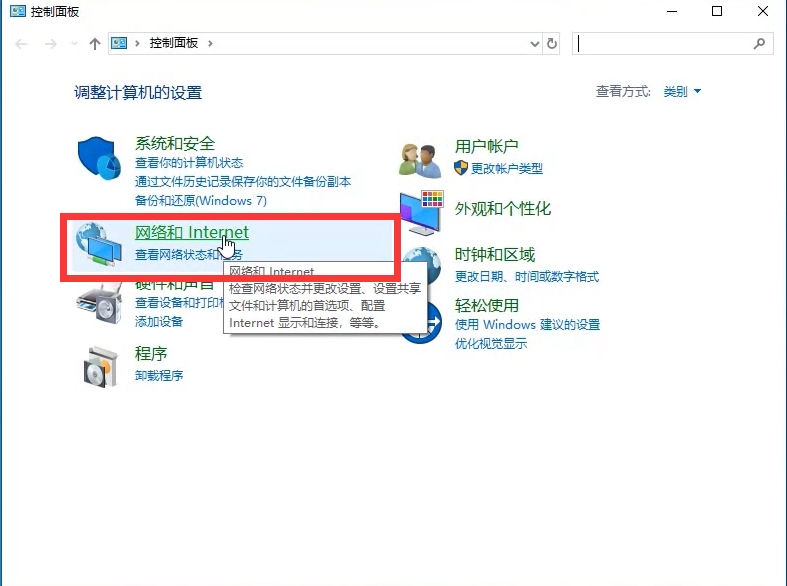The image size is (787, 586).
Task: Open 优化视觉显示 link
Action: pyautogui.click(x=490, y=344)
